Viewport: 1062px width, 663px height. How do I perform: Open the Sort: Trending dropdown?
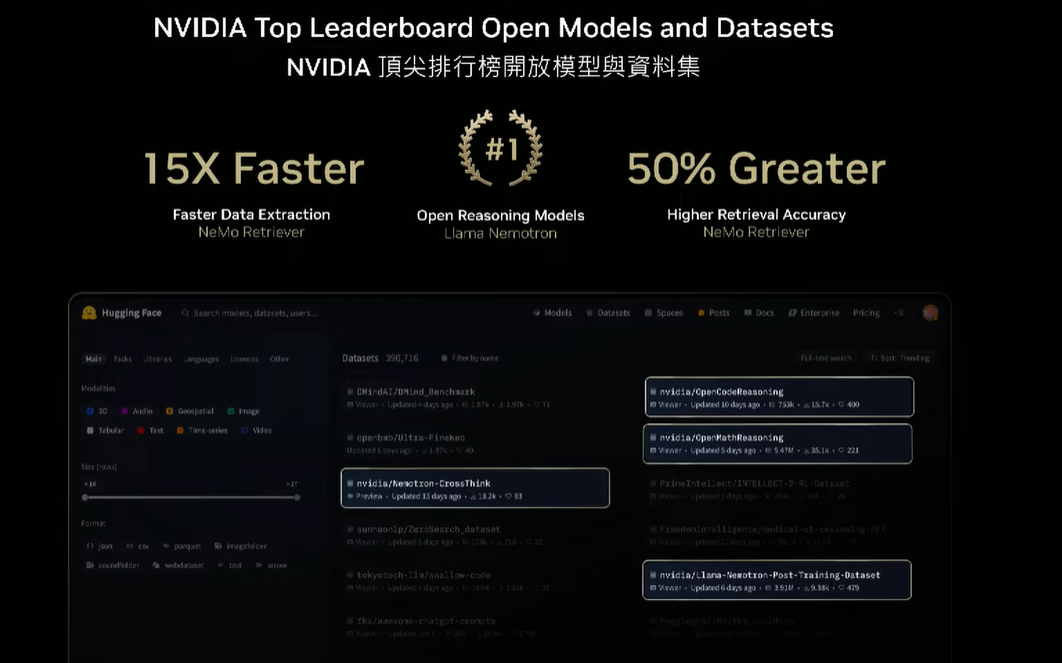[x=900, y=358]
